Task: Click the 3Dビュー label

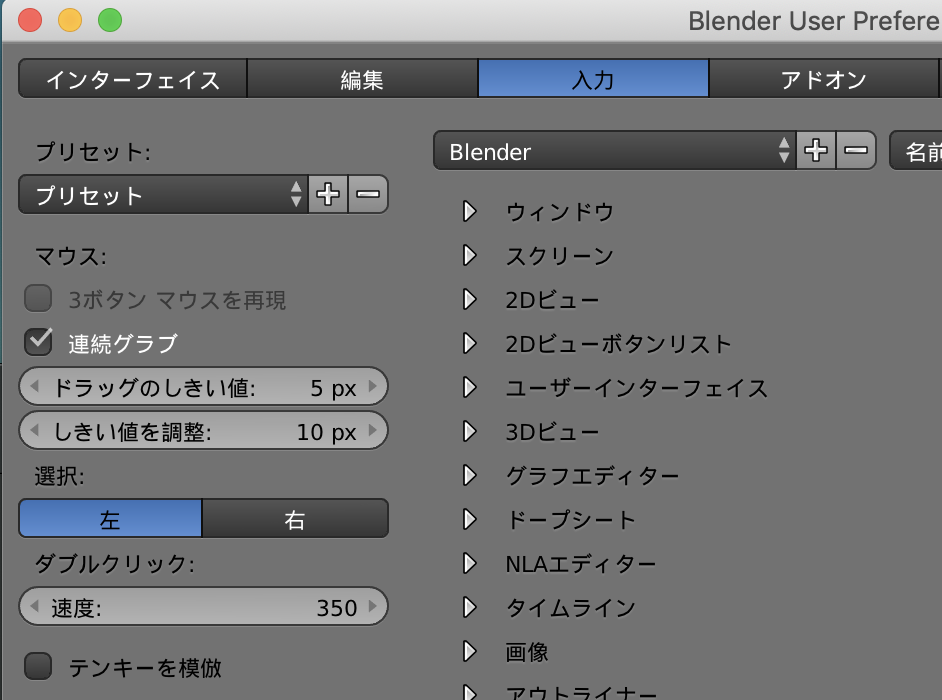Action: pyautogui.click(x=552, y=432)
